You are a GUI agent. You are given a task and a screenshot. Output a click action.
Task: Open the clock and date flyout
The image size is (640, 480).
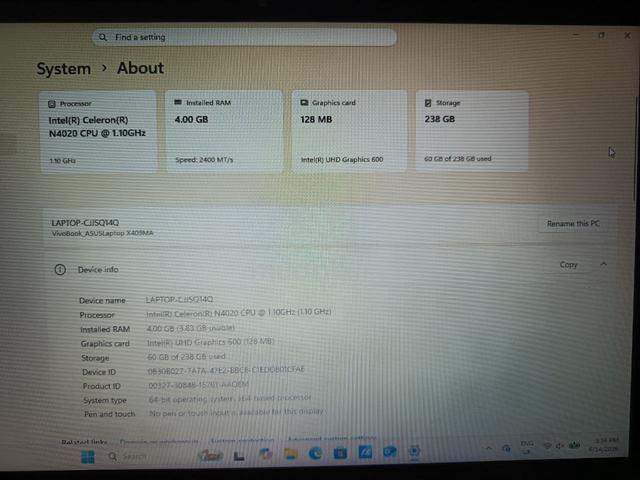pyautogui.click(x=604, y=444)
